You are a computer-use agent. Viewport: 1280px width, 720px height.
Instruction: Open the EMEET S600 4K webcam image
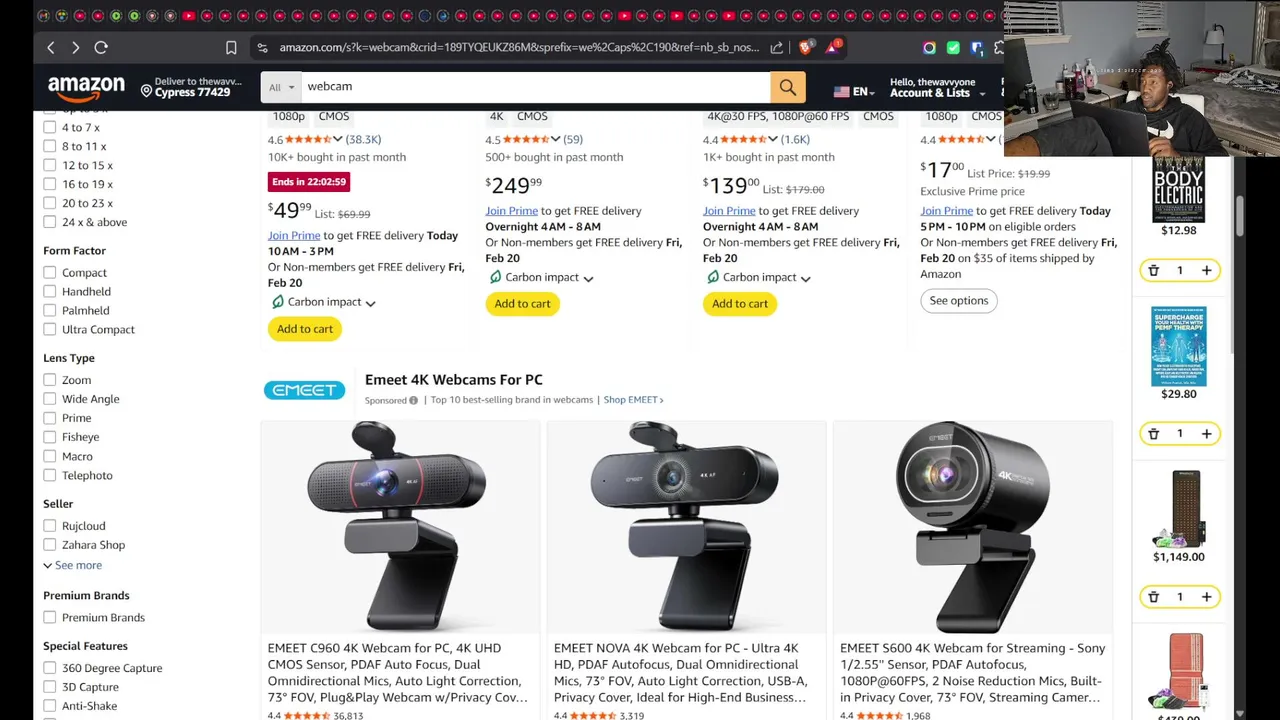[x=972, y=527]
